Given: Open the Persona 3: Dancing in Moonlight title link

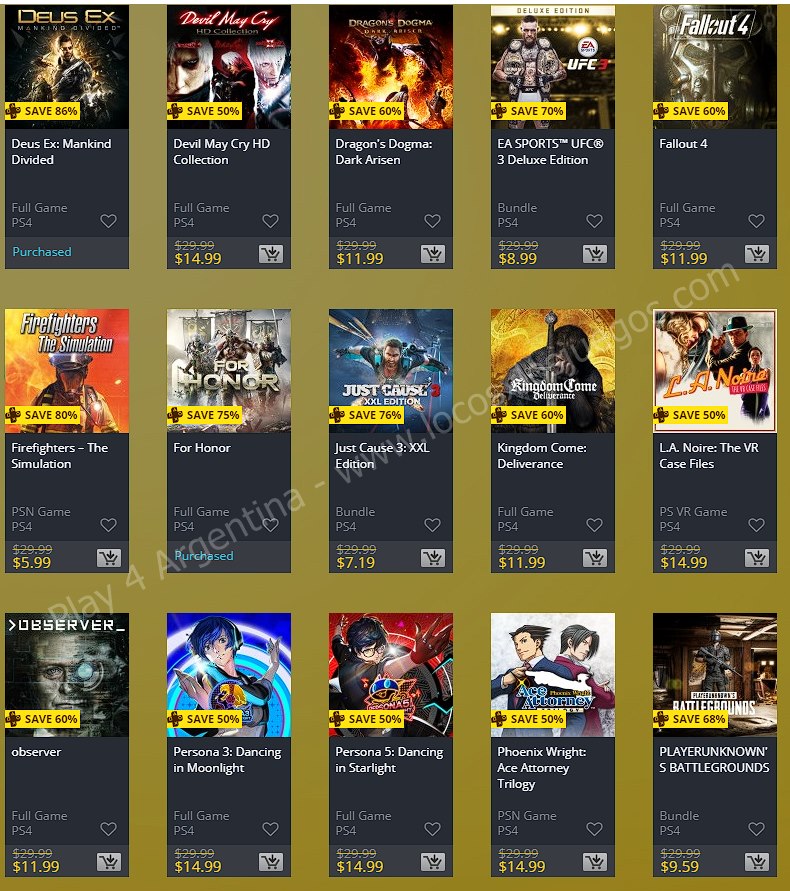Looking at the screenshot, I should tap(227, 760).
